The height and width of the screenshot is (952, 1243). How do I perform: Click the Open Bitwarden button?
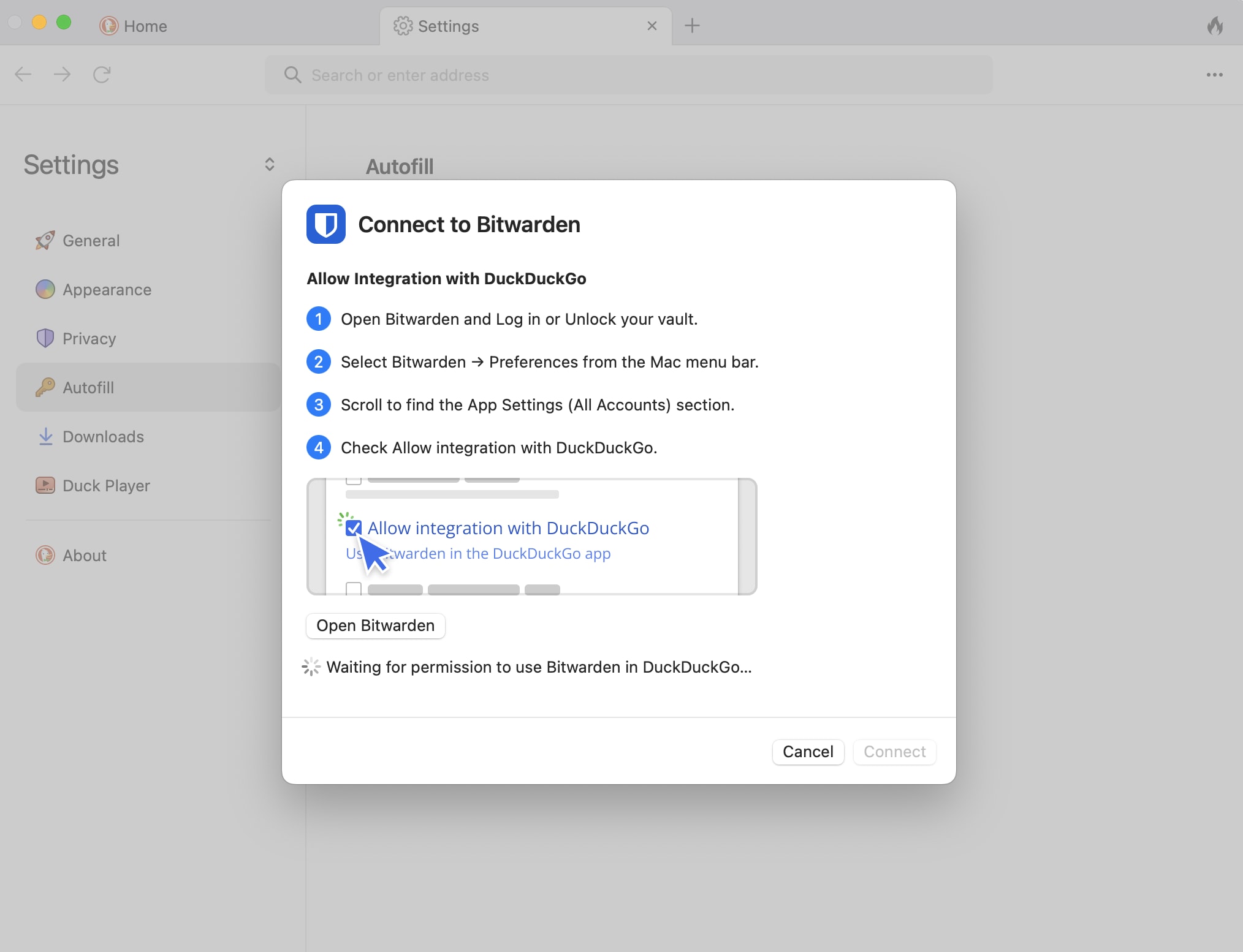(376, 625)
